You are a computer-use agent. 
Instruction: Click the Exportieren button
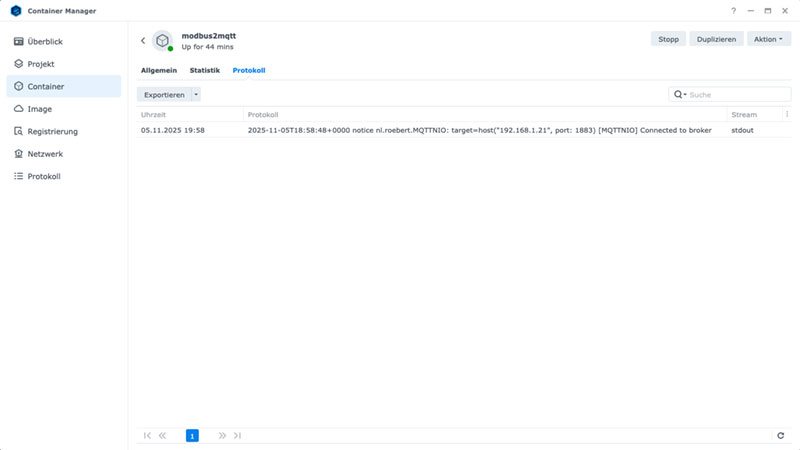[x=164, y=95]
